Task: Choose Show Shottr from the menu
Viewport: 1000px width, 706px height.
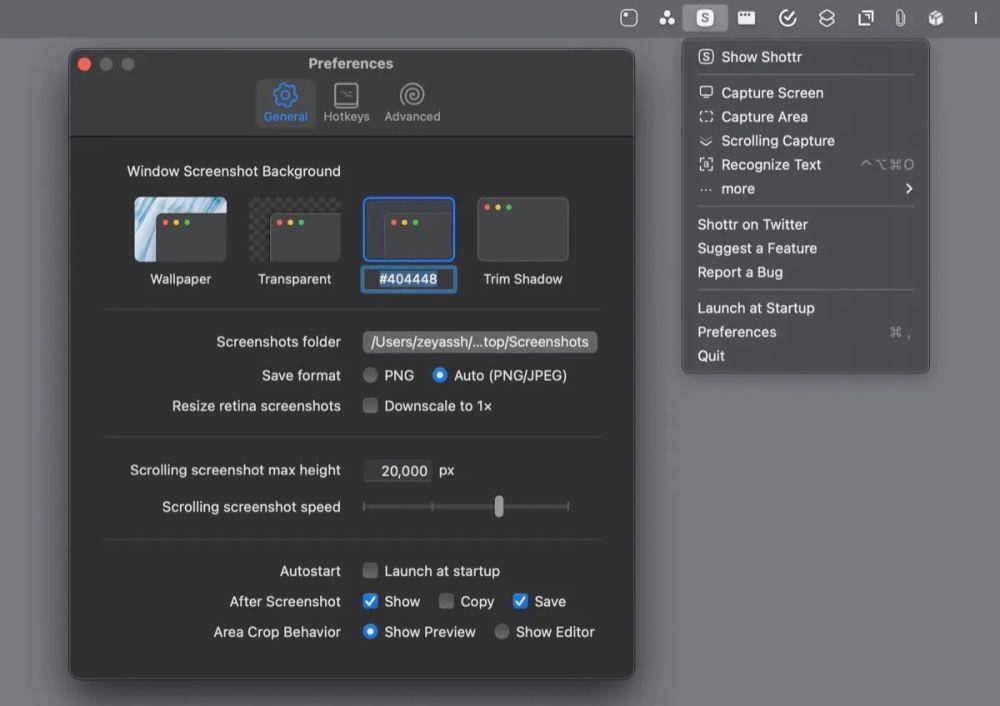Action: coord(805,57)
